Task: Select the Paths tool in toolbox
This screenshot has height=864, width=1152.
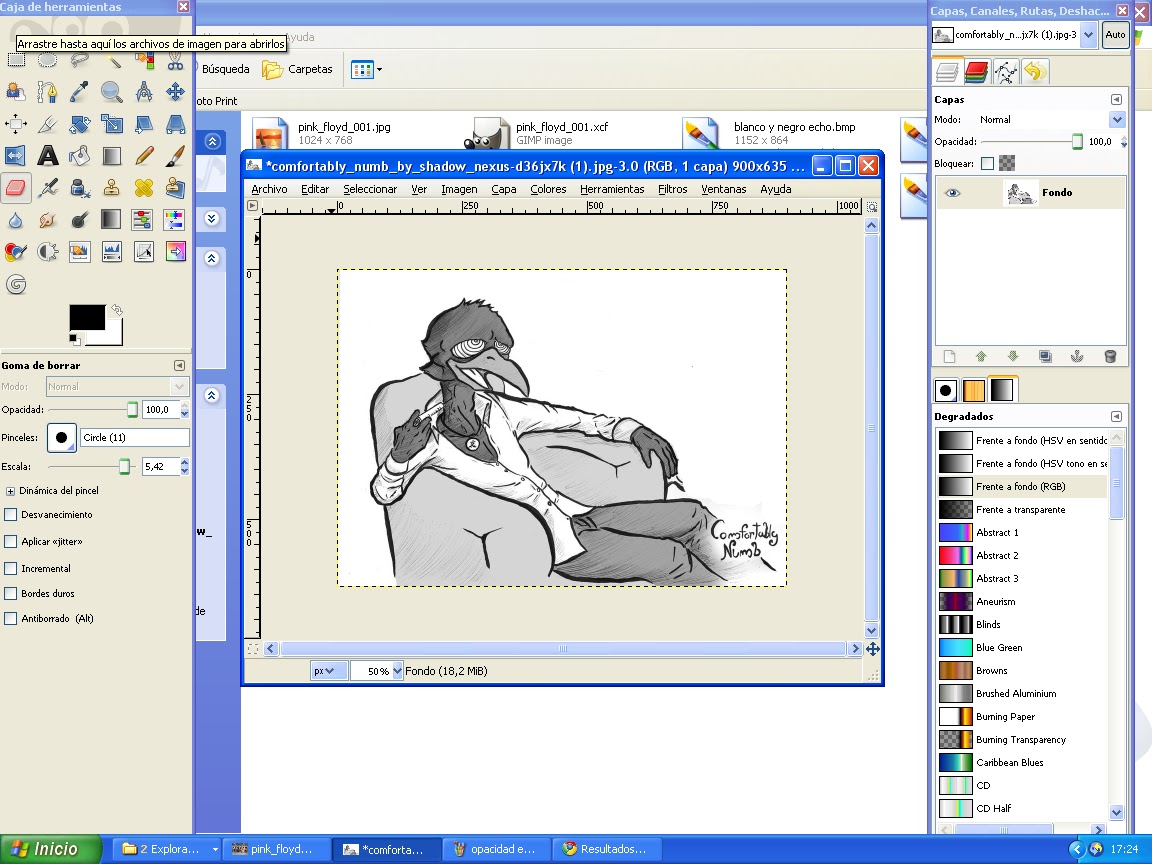Action: (x=48, y=92)
